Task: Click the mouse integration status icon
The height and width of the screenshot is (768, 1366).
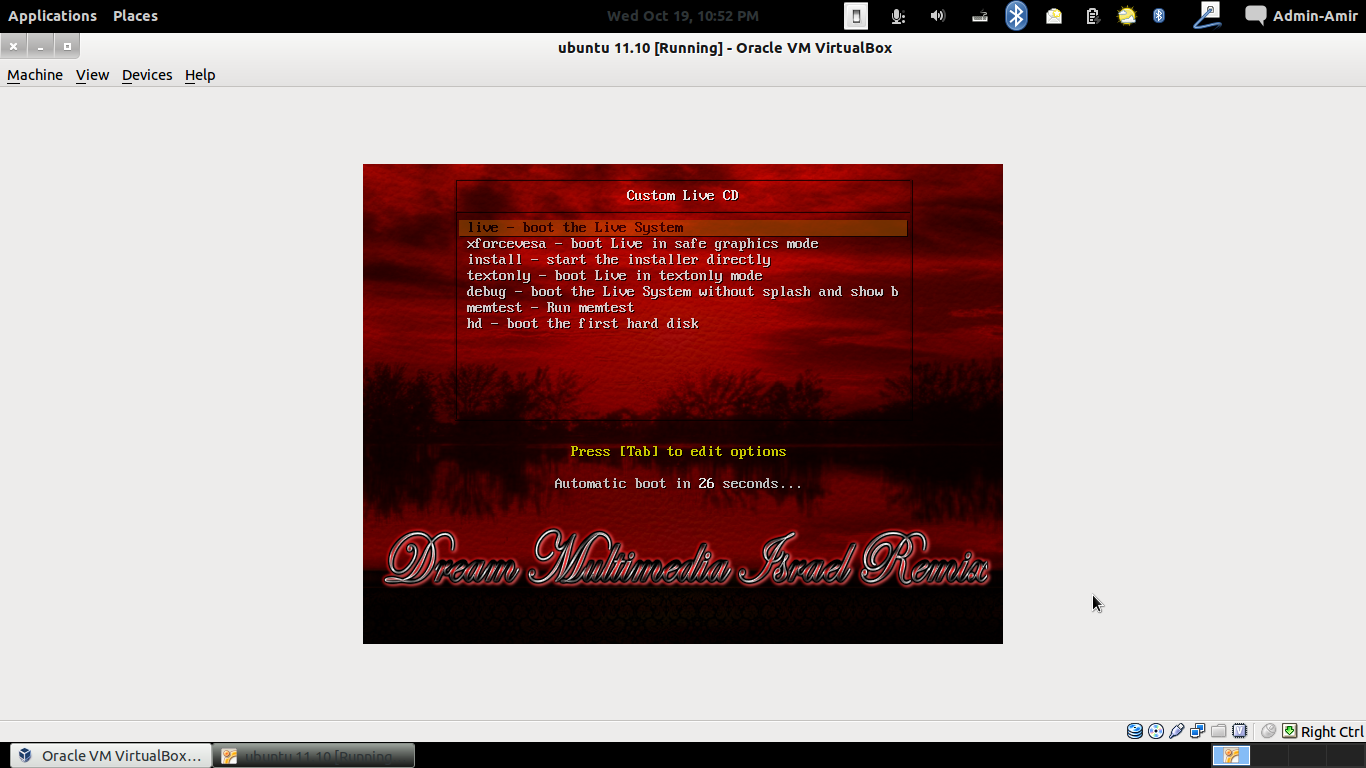Action: point(1268,731)
